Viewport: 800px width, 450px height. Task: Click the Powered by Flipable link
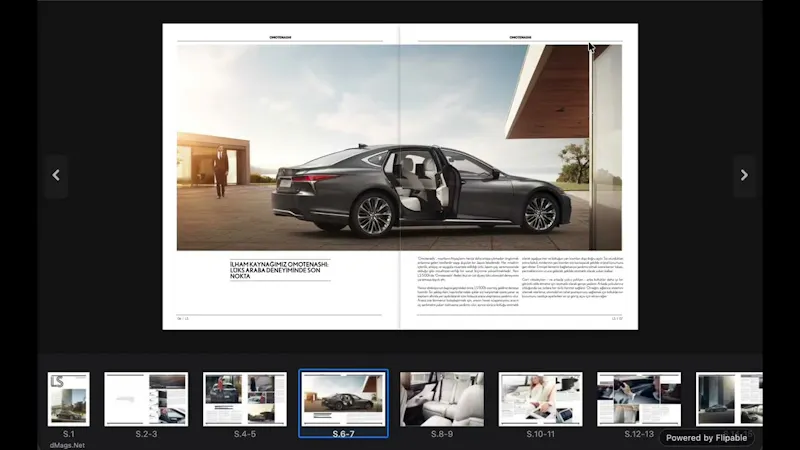point(706,438)
